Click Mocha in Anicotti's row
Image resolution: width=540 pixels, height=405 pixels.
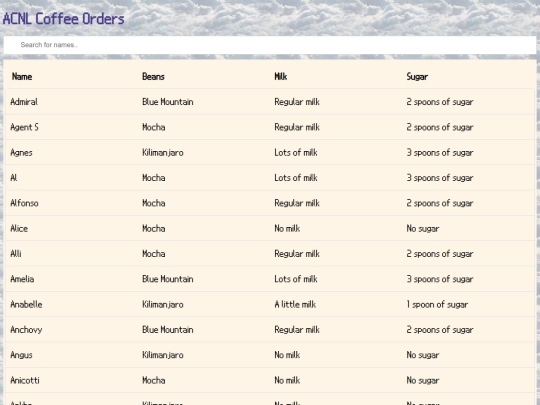click(154, 380)
